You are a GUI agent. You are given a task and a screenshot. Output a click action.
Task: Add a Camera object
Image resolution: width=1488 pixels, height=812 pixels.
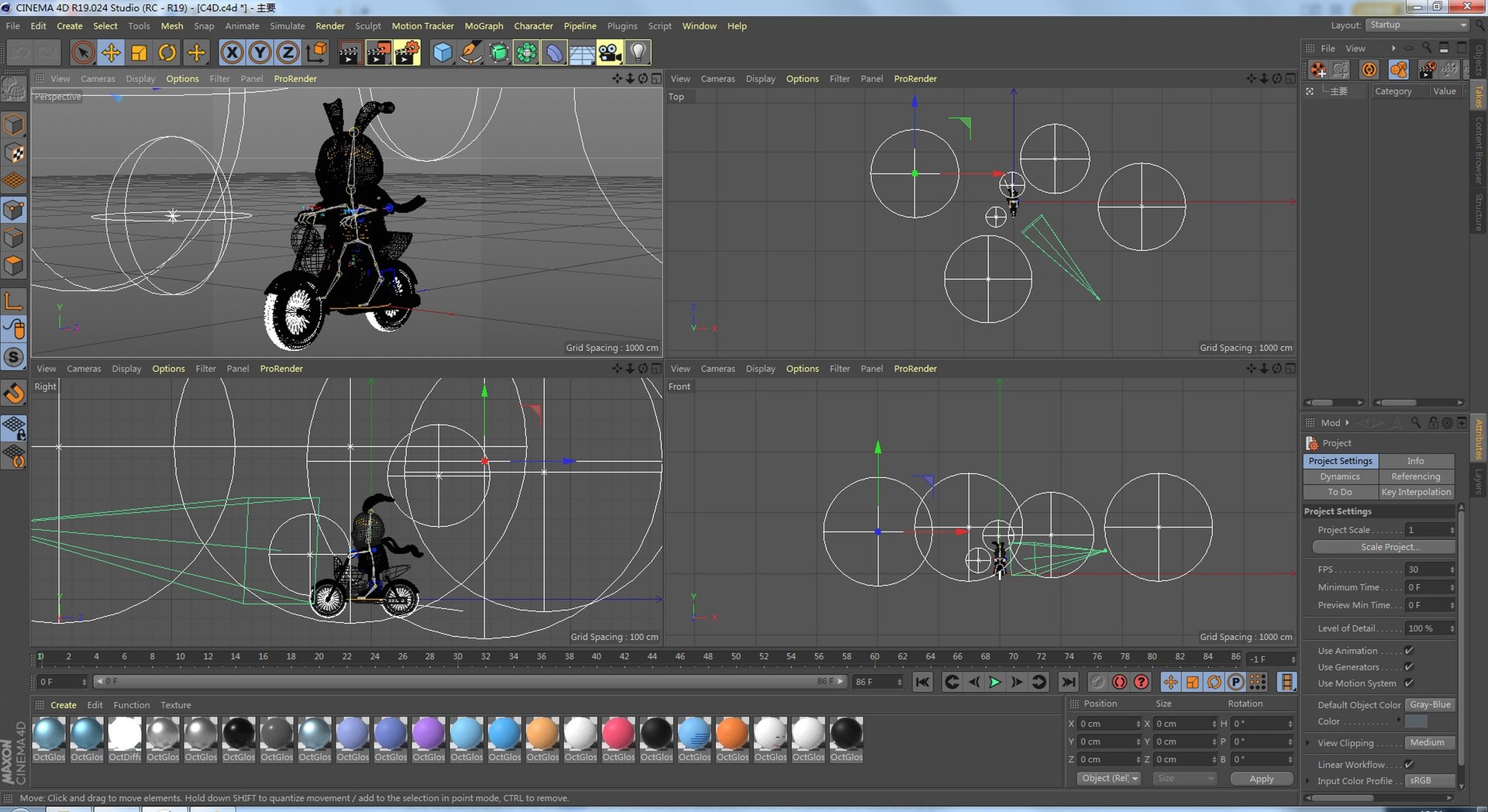(x=610, y=53)
